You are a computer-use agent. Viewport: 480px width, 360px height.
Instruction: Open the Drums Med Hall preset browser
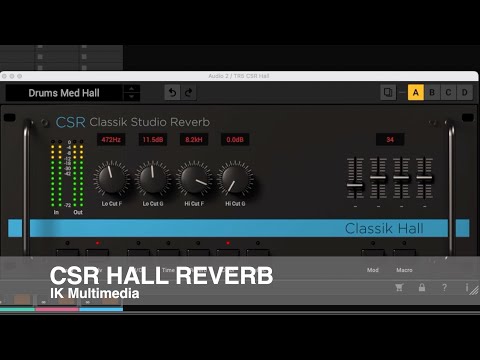(x=64, y=93)
